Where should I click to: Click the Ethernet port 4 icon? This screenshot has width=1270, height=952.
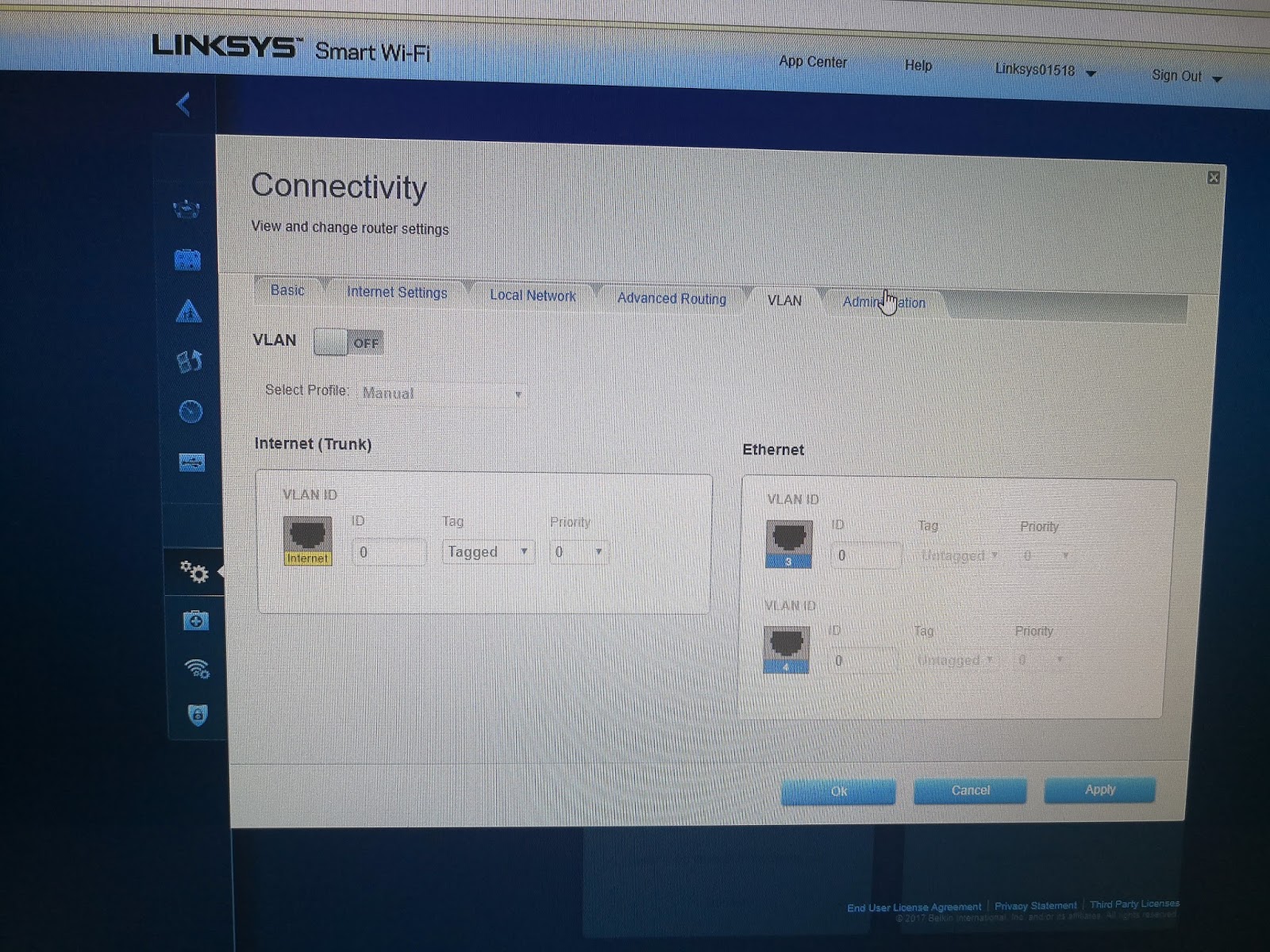tap(787, 650)
